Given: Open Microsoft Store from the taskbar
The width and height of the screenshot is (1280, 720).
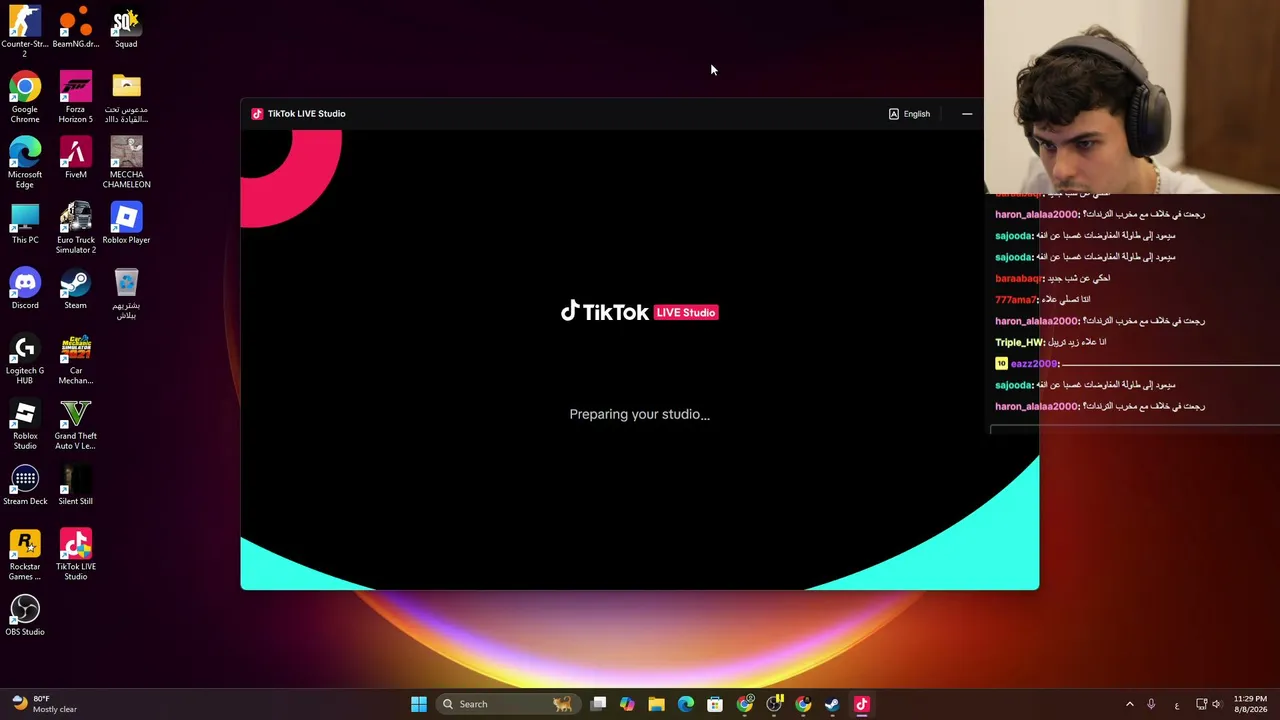Looking at the screenshot, I should tap(715, 704).
